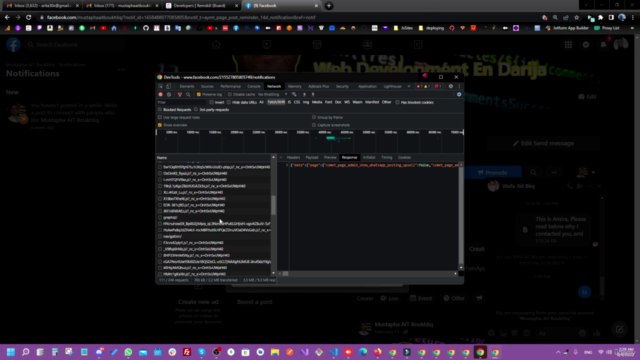Open Windows taskbar search
Viewport: 640px width, 360px height.
point(25,352)
